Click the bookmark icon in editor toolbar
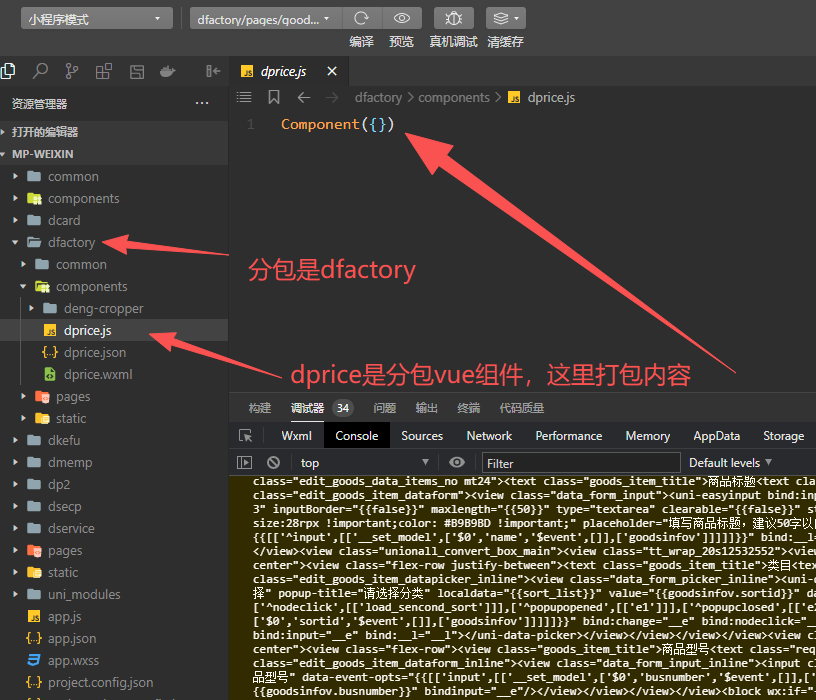The image size is (816, 700). pos(274,97)
